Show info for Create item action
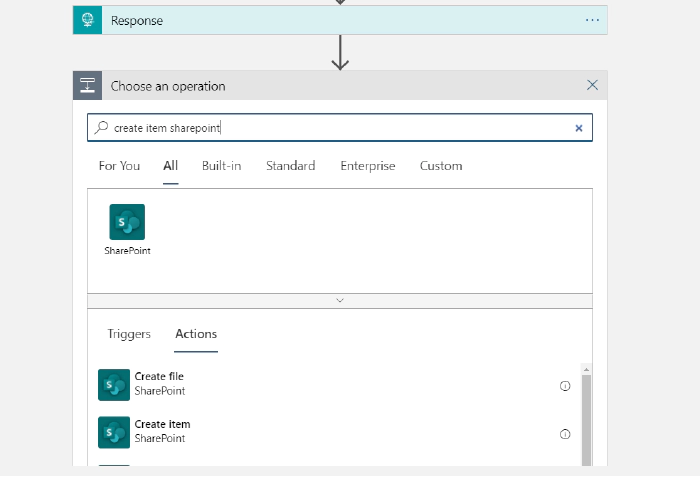Viewport: 700px width, 477px height. point(565,434)
